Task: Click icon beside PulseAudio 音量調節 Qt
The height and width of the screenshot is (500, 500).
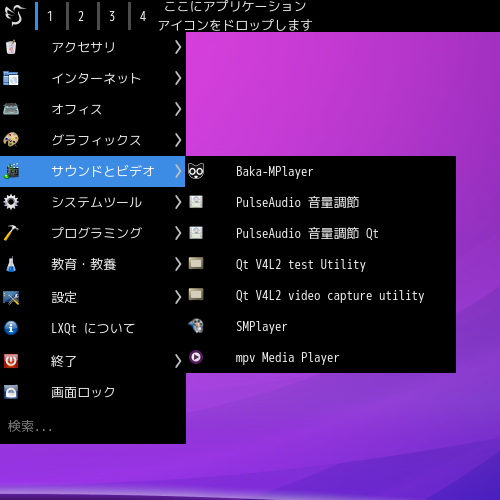Action: point(196,233)
